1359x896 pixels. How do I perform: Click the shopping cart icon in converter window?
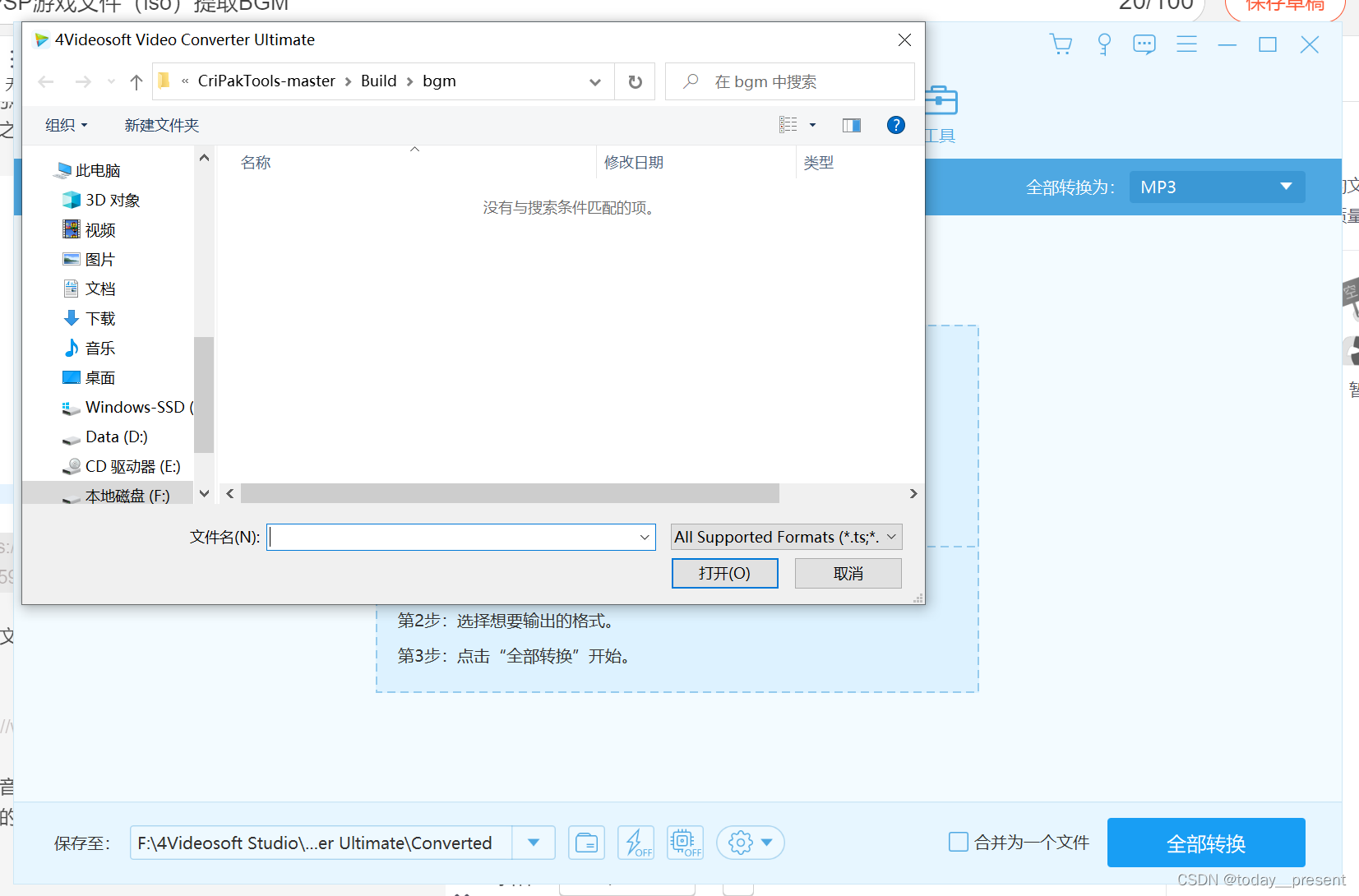coord(1061,44)
